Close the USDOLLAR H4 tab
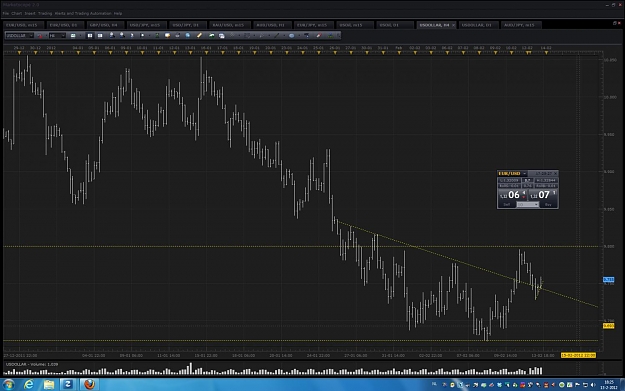 tap(453, 25)
